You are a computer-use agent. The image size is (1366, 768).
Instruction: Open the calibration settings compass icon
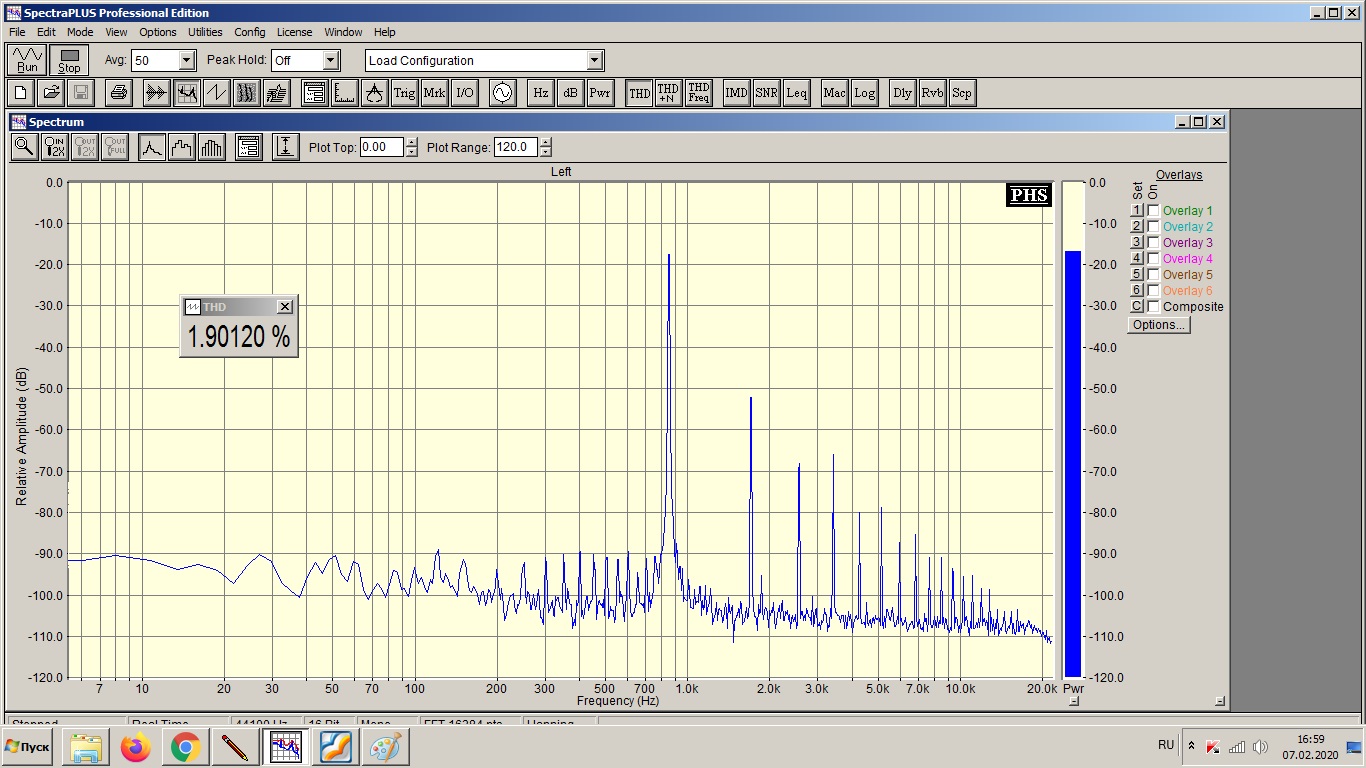pos(375,93)
